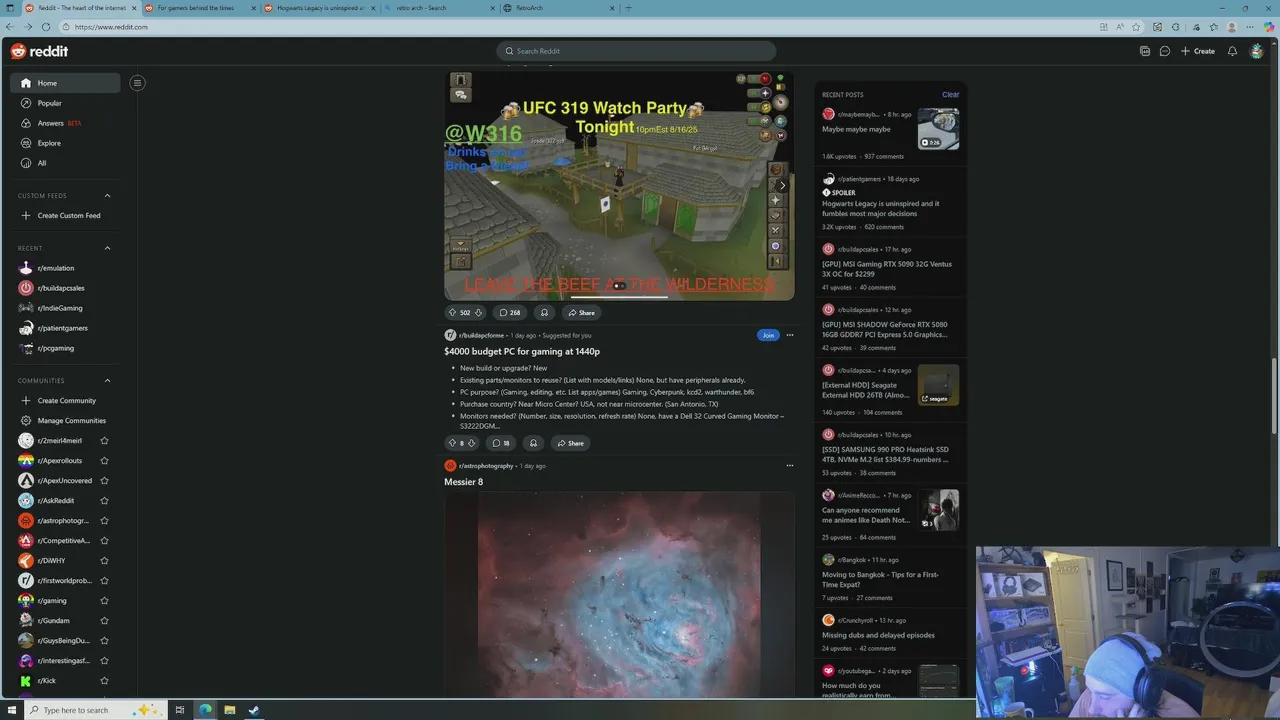Reload the page with refresh icon
Image resolution: width=1280 pixels, height=720 pixels.
47,27
